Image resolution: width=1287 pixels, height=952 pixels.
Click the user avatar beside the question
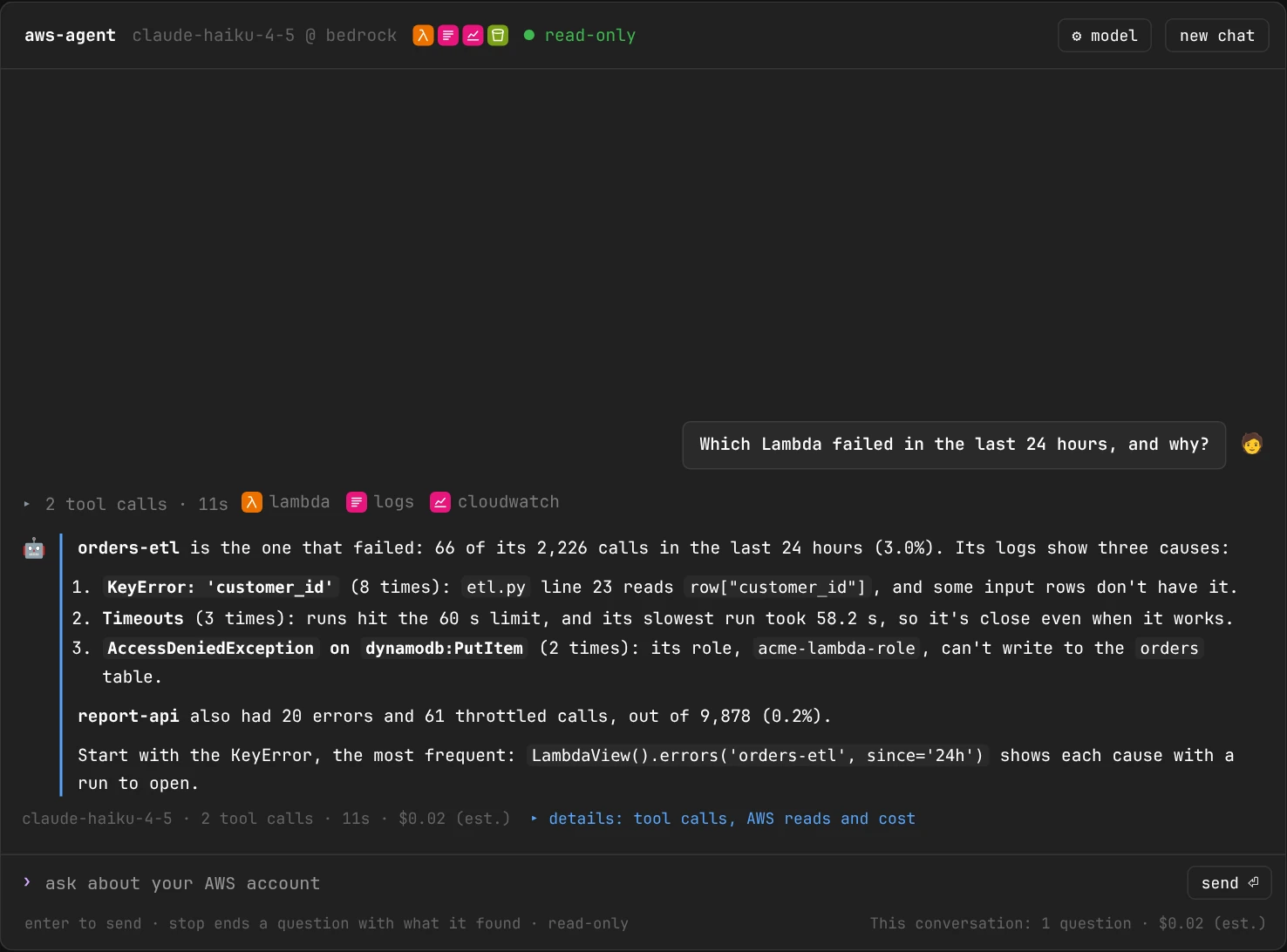point(1252,444)
